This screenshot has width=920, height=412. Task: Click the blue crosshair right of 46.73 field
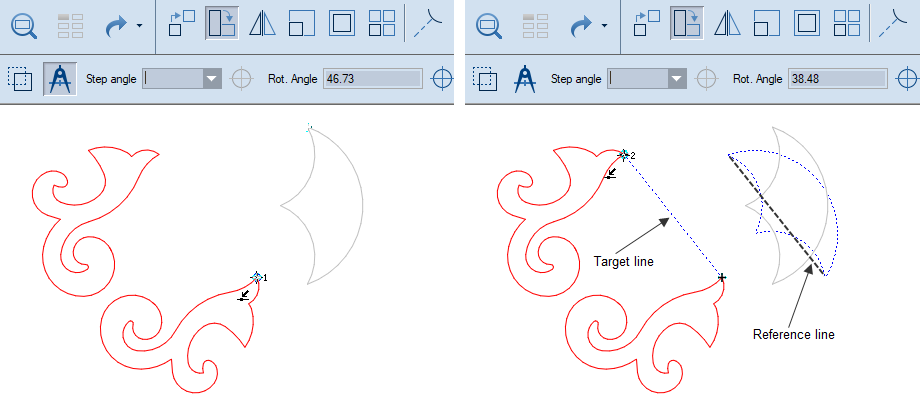coord(441,79)
